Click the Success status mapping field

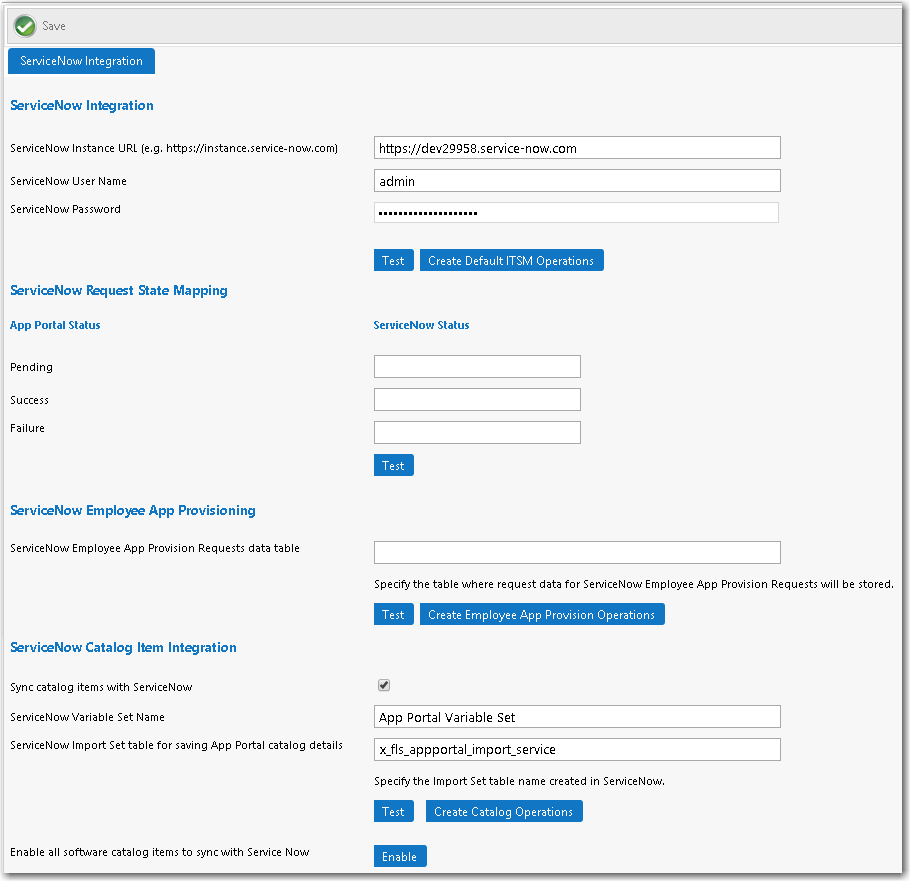[477, 400]
